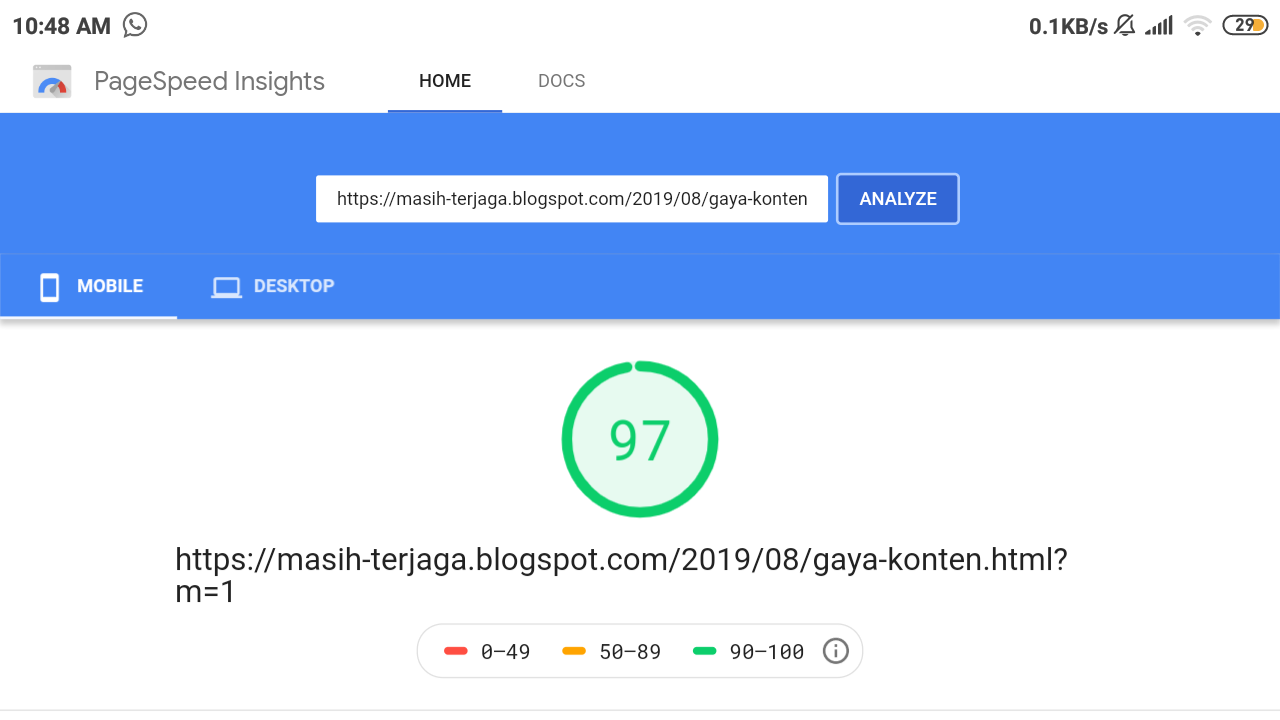Click the green 90–100 legend item
The height and width of the screenshot is (720, 1280).
pyautogui.click(x=748, y=652)
